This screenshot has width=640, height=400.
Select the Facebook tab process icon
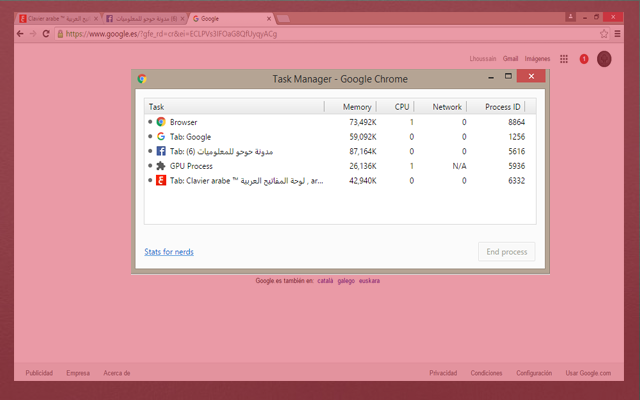[x=160, y=151]
